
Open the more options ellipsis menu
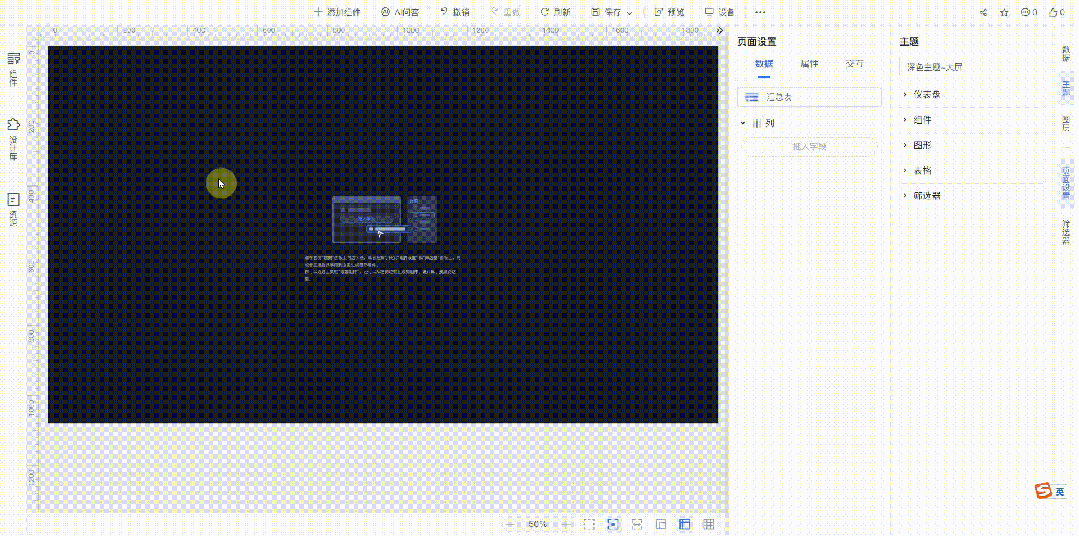tap(760, 12)
